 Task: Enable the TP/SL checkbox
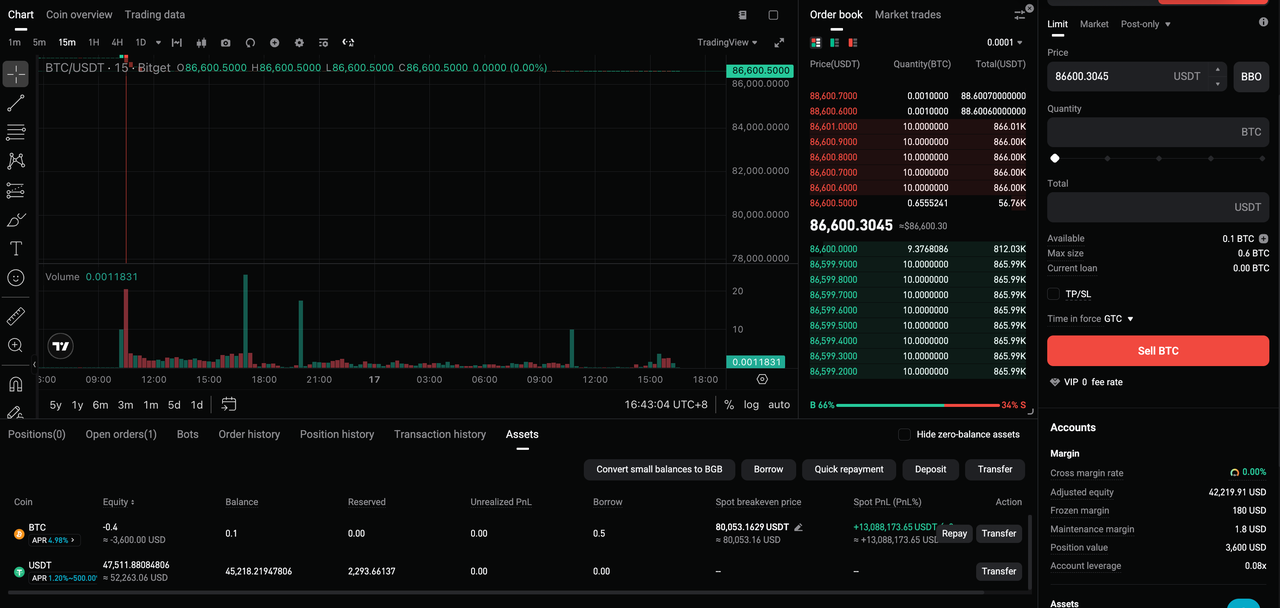tap(1053, 294)
